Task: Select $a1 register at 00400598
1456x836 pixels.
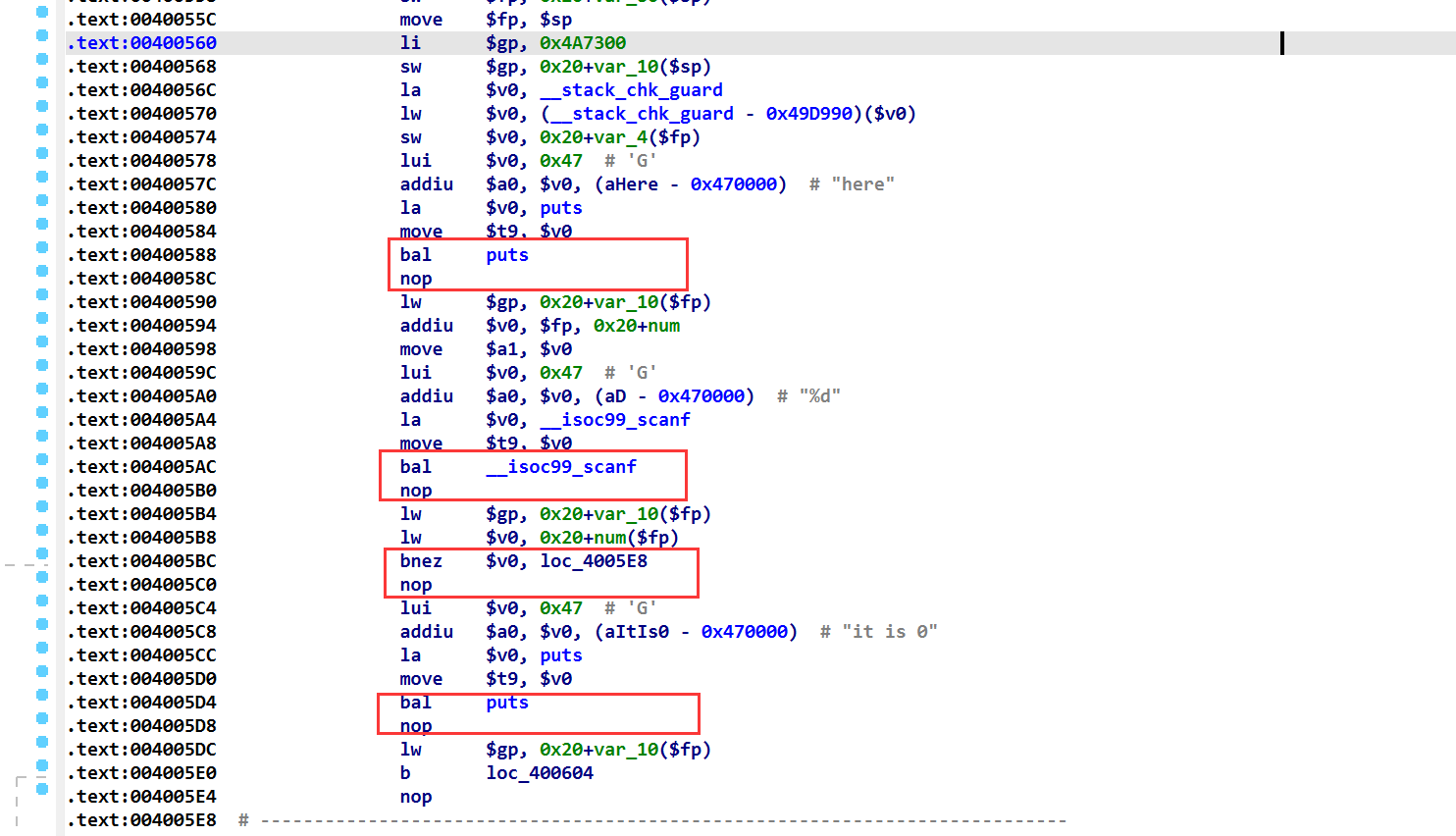Action: pos(501,349)
